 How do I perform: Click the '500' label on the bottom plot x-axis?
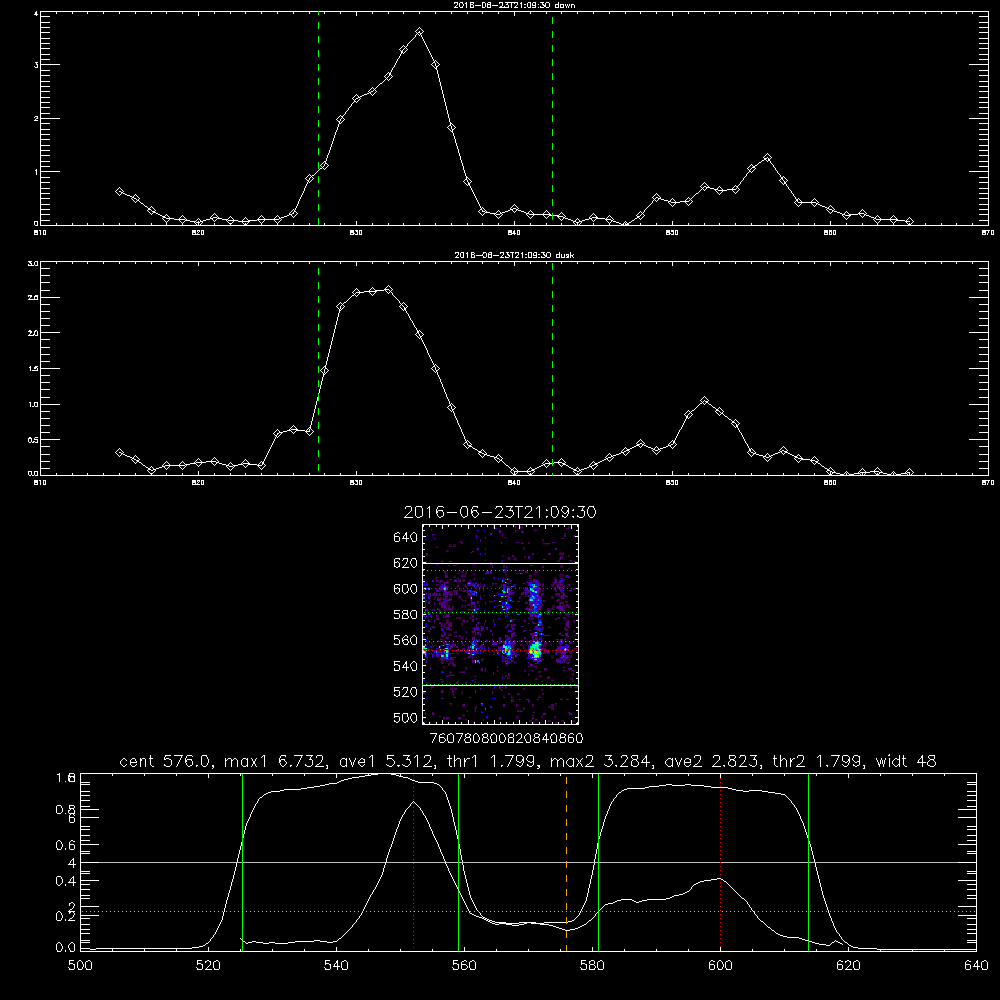click(x=80, y=966)
